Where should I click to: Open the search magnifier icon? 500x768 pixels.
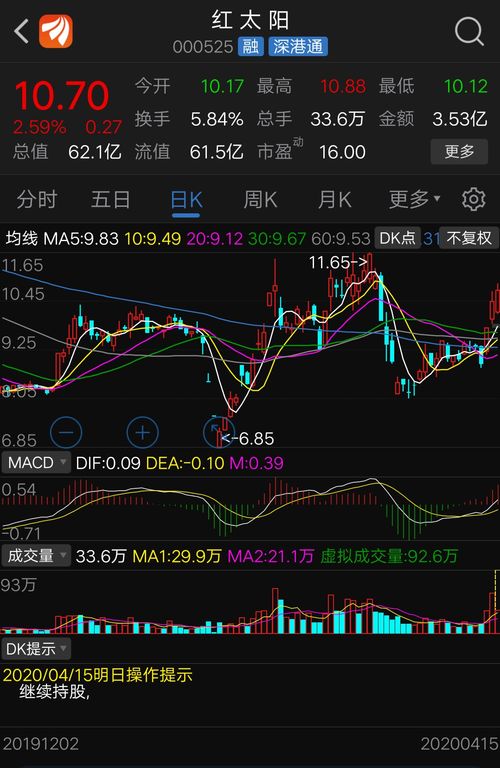point(469,32)
